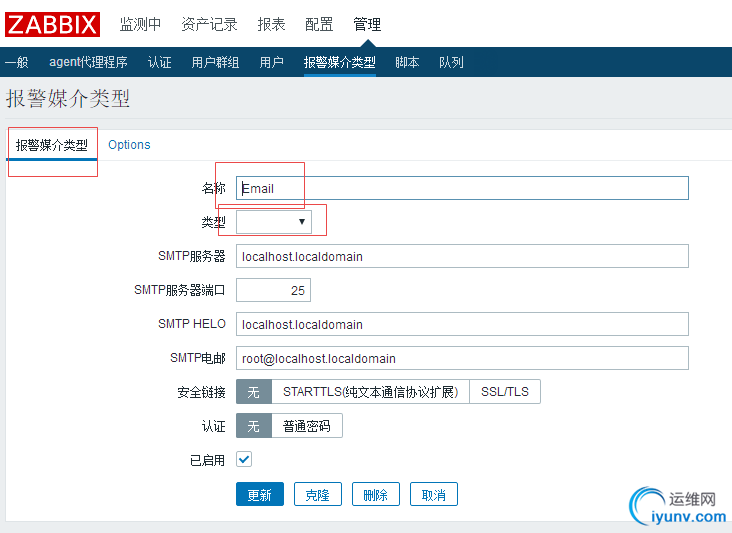732x533 pixels.
Task: Click the 克隆 button
Action: 317,495
